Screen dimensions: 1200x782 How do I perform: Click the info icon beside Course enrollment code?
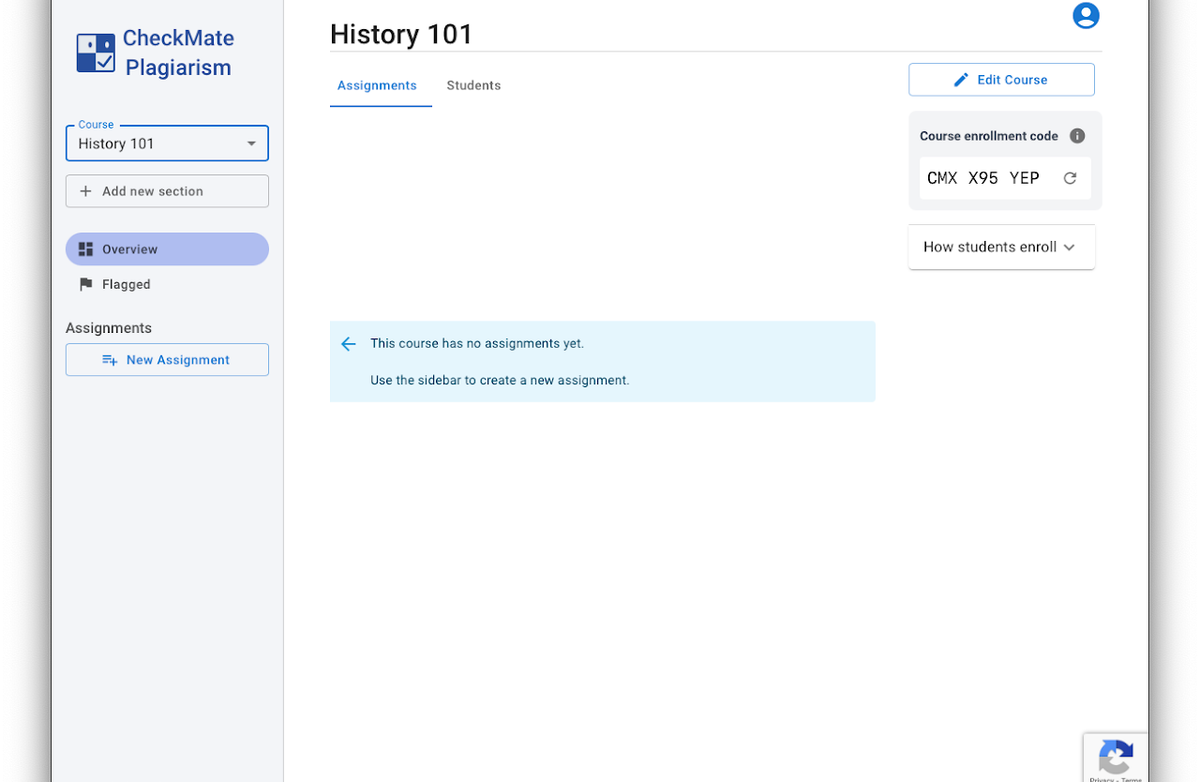click(1077, 136)
